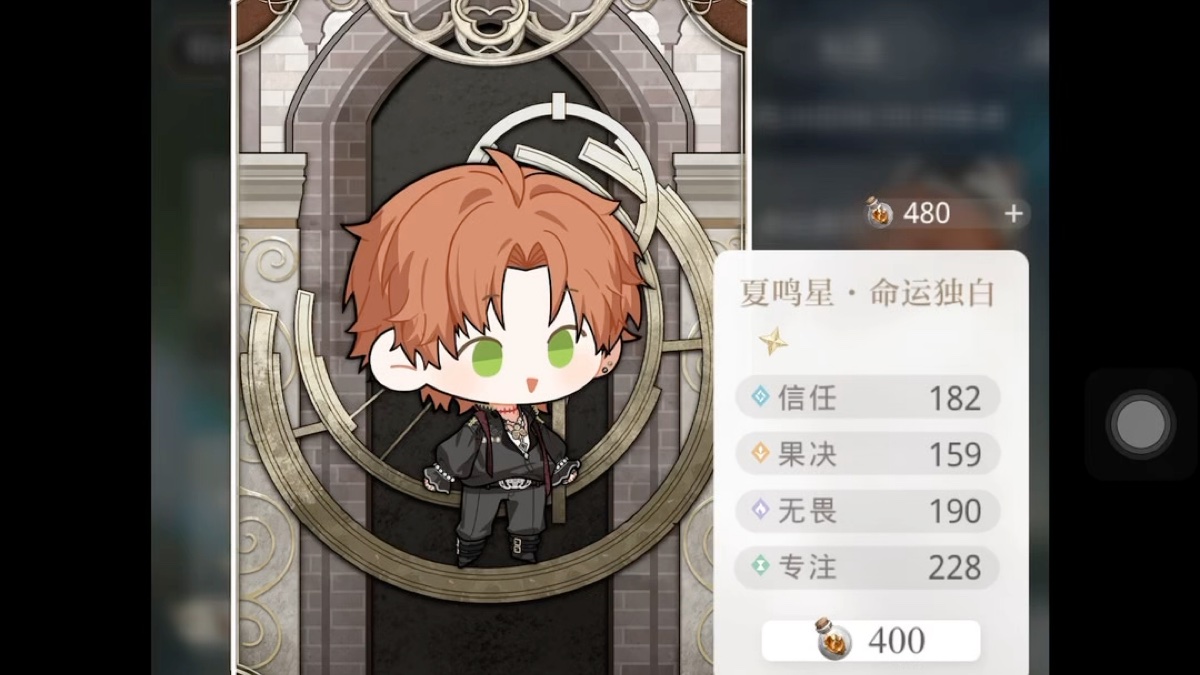Tap the potion icon in the 400 button
Viewport: 1200px width, 675px height.
pos(833,639)
